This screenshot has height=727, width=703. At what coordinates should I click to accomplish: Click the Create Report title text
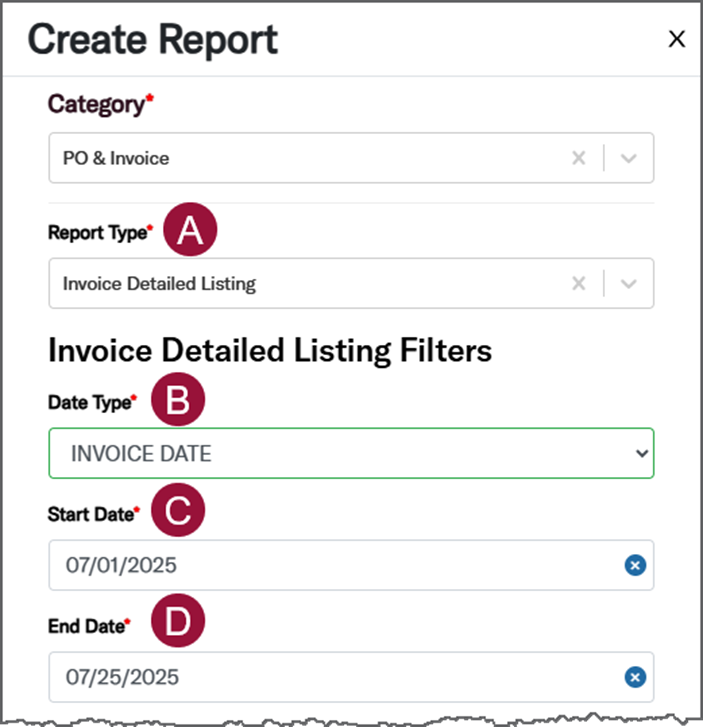[x=153, y=40]
